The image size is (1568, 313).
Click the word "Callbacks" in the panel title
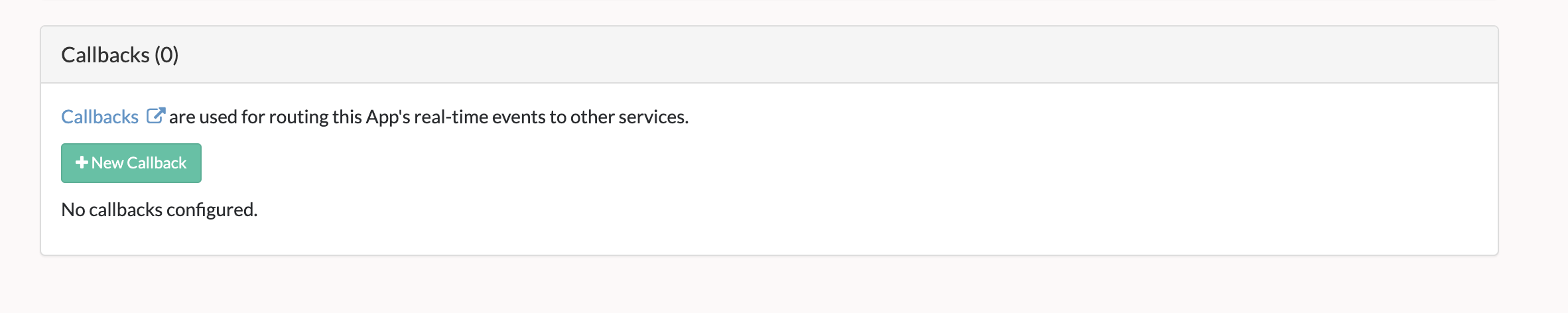tap(105, 55)
